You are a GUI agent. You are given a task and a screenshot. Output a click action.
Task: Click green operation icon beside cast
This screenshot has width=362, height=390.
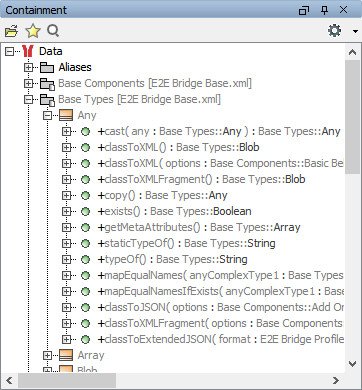pyautogui.click(x=86, y=132)
